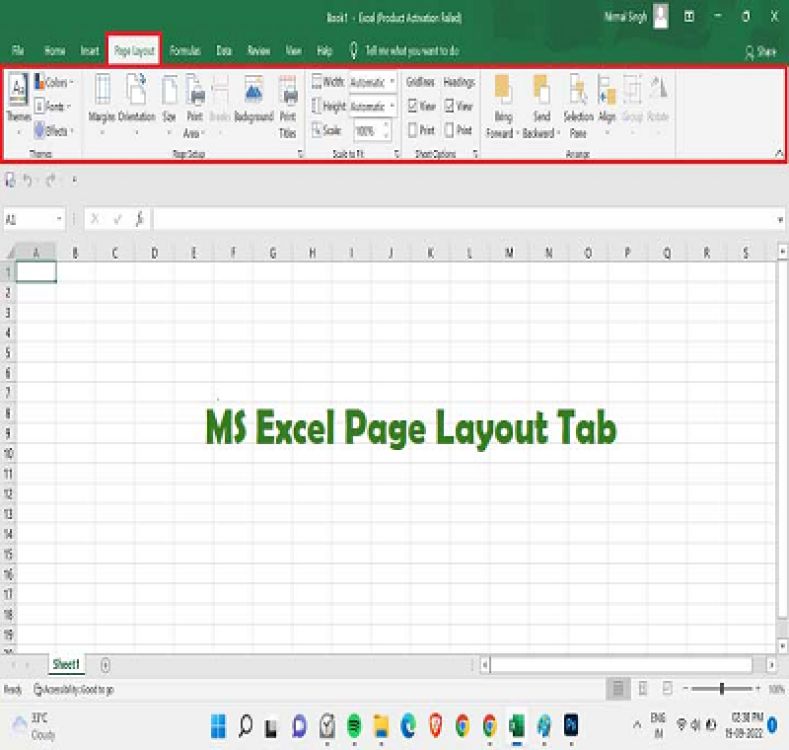Open Scale to Fit dialog launcher
Screen dimensions: 789x750
[397, 154]
